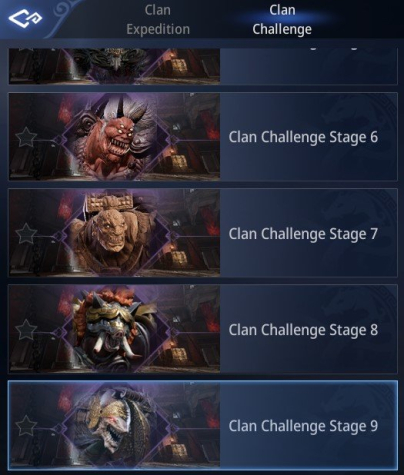The image size is (404, 475).
Task: Click the treasure chest in Stage 7 image
Action: (179, 259)
